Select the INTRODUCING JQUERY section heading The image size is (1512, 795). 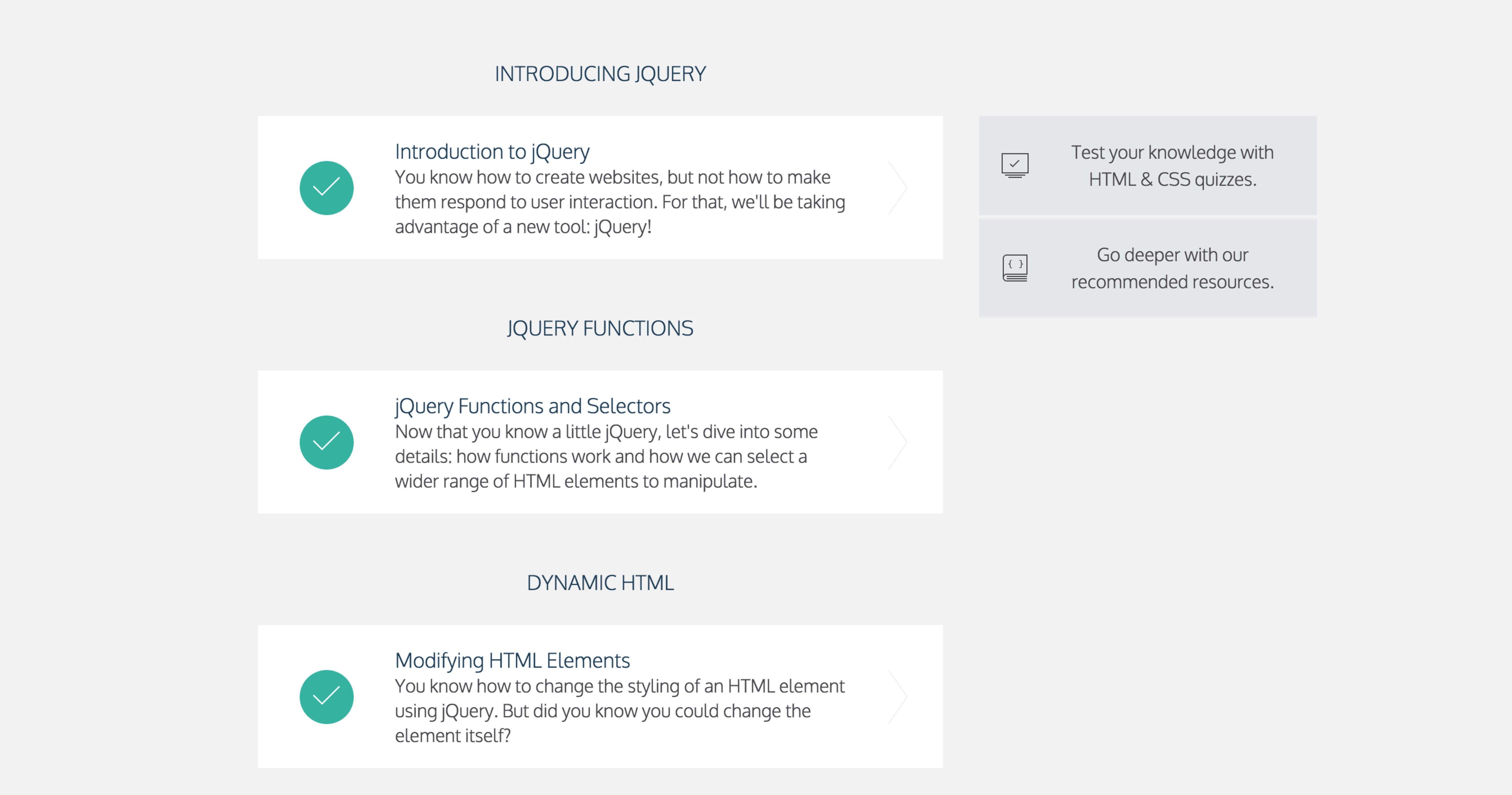tap(600, 74)
